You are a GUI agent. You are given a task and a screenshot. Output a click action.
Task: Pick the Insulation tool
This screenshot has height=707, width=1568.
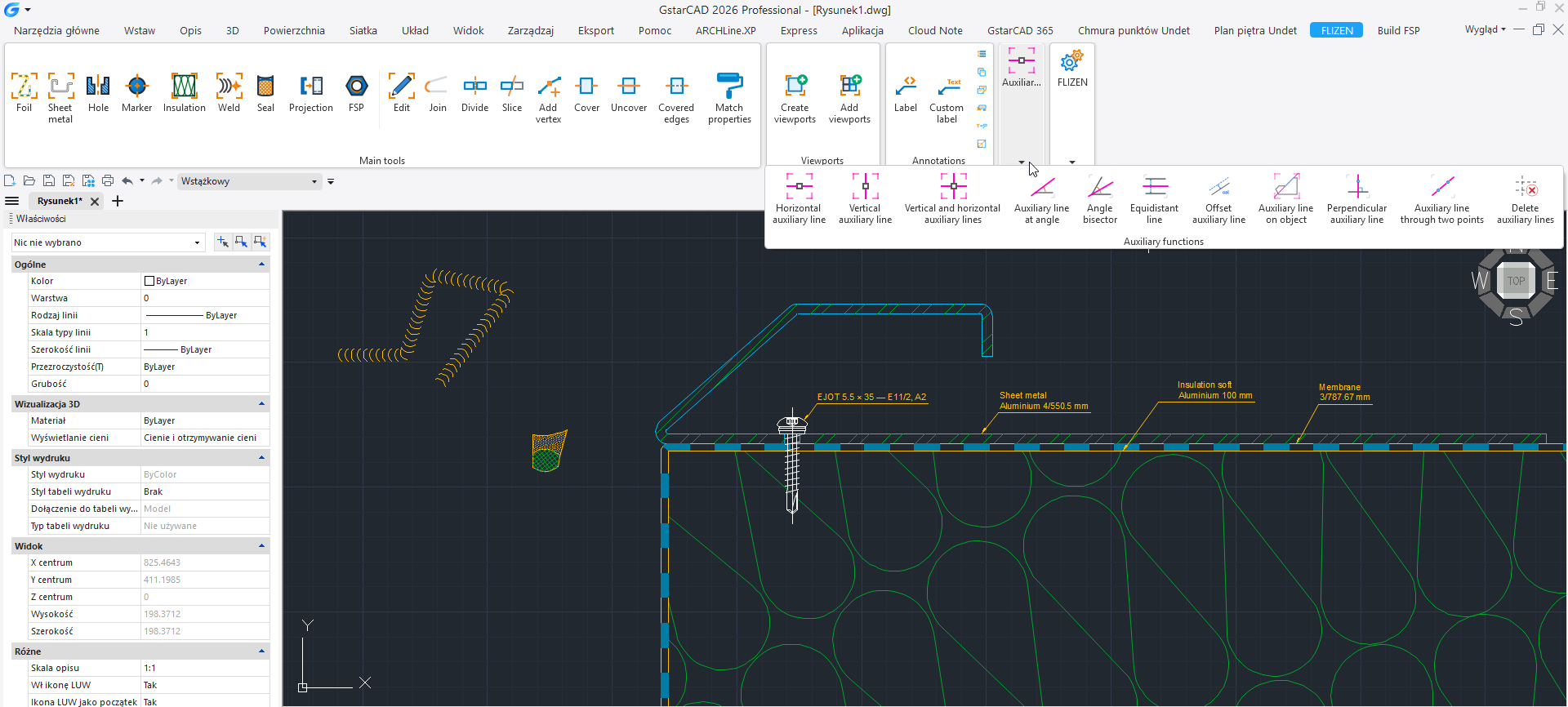coord(185,92)
